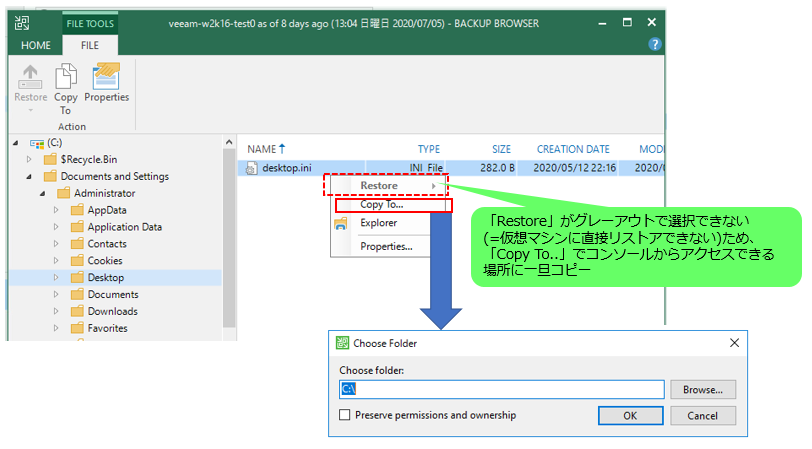
Task: Switch to the HOME ribbon tab
Action: click(x=36, y=45)
